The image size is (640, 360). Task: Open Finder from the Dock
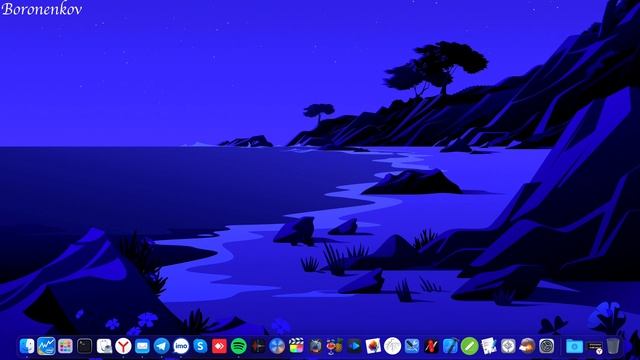click(27, 346)
